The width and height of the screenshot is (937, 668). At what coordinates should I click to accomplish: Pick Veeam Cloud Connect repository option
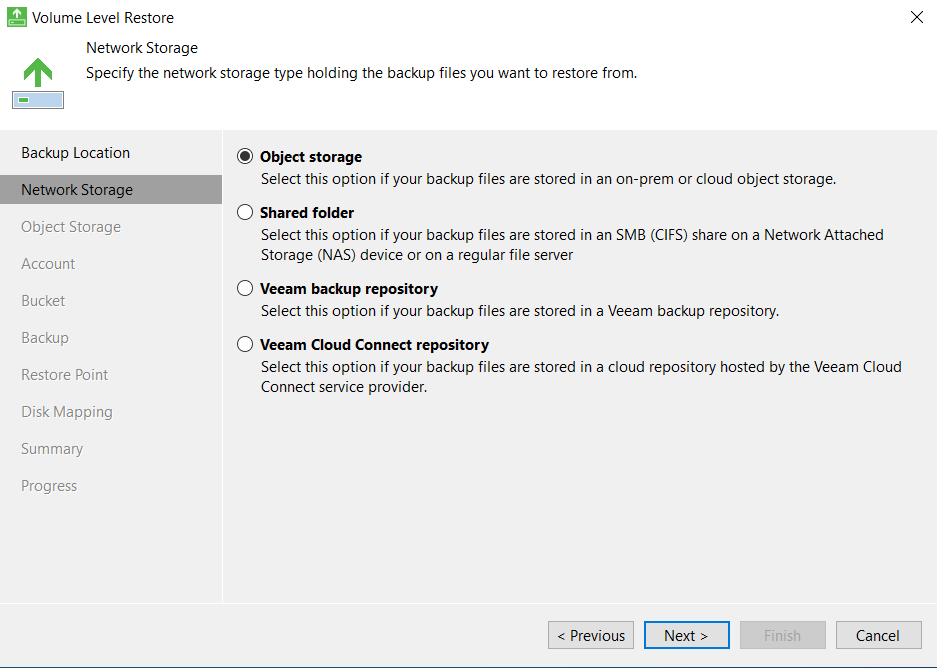[x=245, y=345]
